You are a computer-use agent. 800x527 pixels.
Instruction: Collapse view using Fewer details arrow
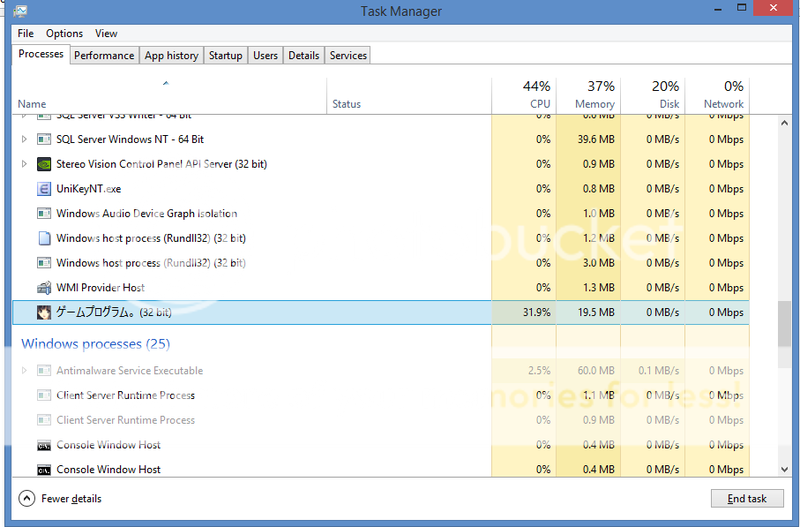26,498
